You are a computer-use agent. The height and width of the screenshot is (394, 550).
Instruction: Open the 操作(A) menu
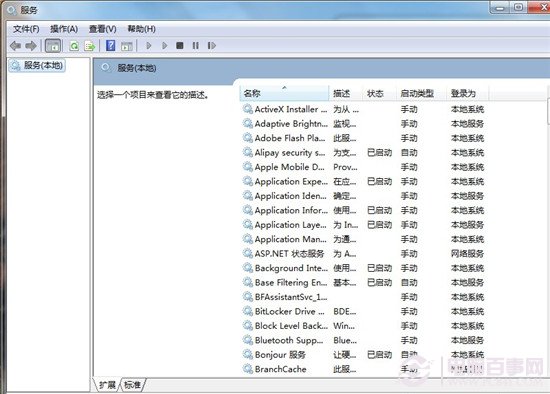click(64, 29)
